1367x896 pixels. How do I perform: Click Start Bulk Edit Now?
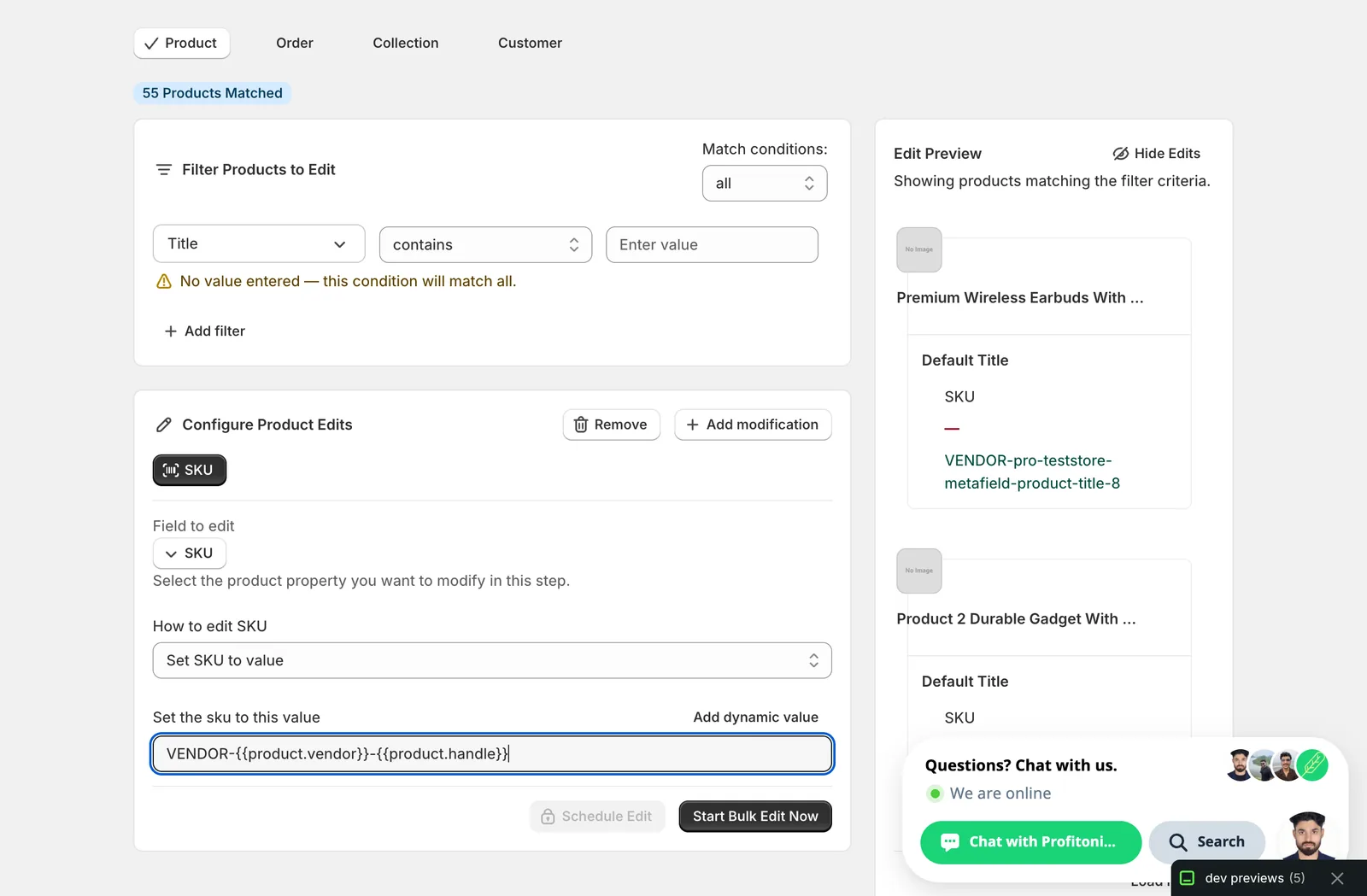pyautogui.click(x=755, y=817)
